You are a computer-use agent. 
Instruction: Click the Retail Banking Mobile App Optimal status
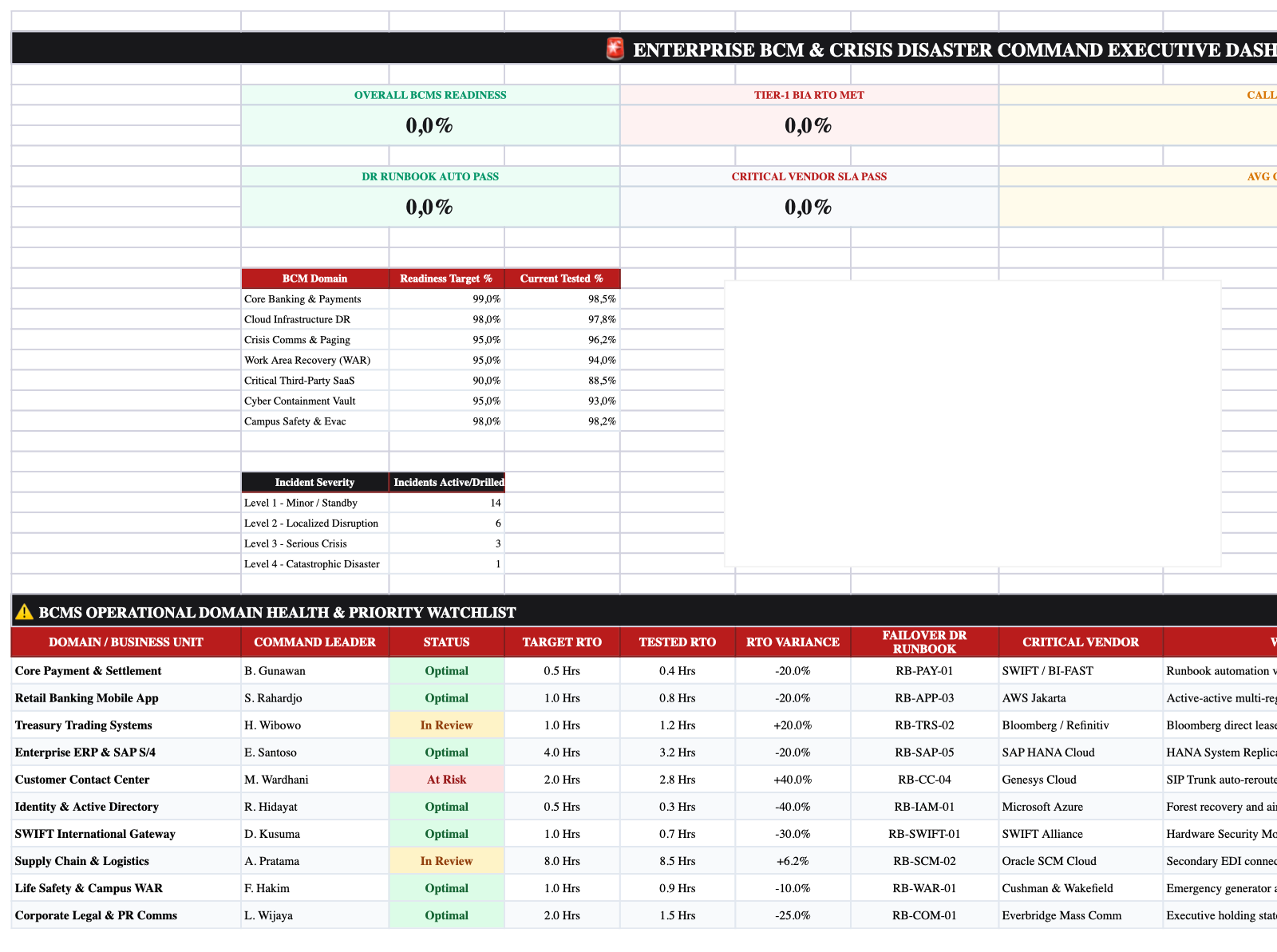pos(446,698)
